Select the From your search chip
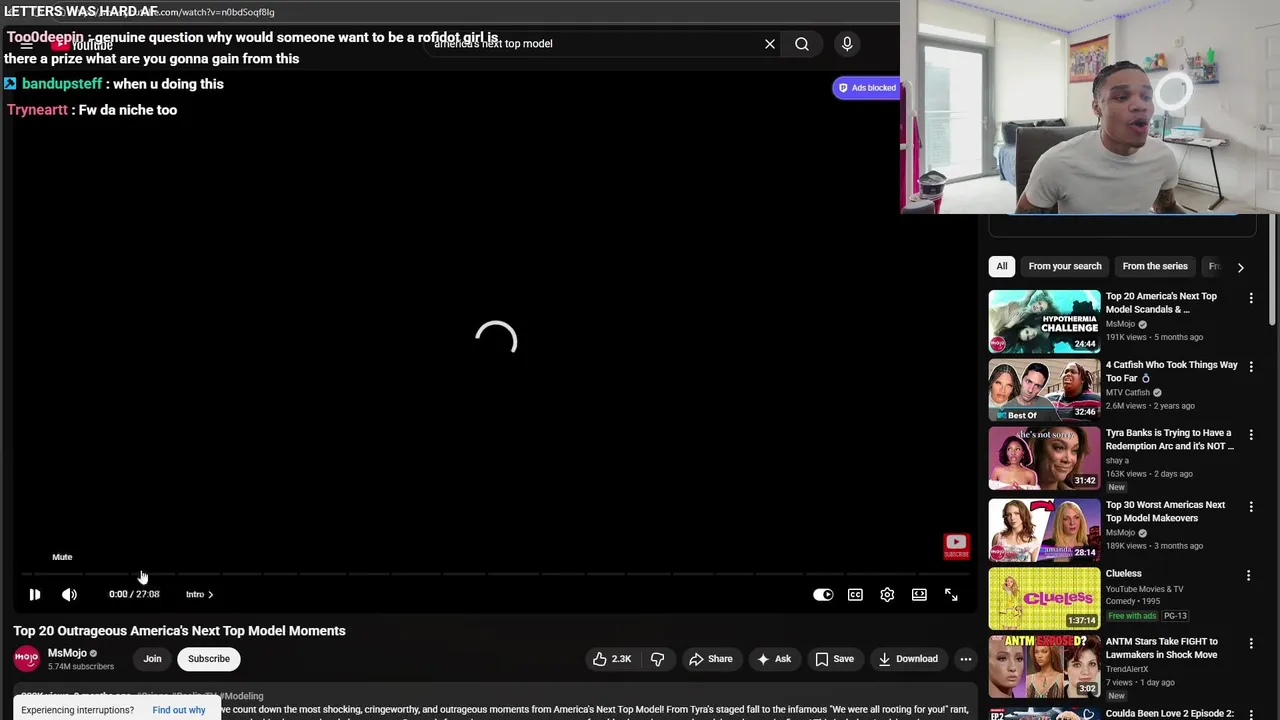 (1064, 266)
